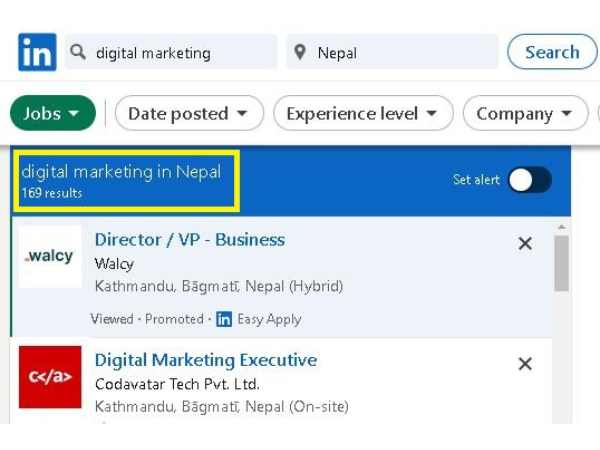Click the results list scrollbar thumb
This screenshot has height=450, width=600.
click(561, 263)
